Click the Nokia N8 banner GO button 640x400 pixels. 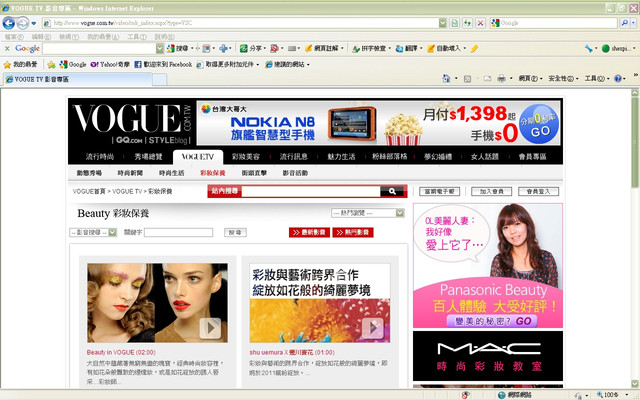(540, 124)
